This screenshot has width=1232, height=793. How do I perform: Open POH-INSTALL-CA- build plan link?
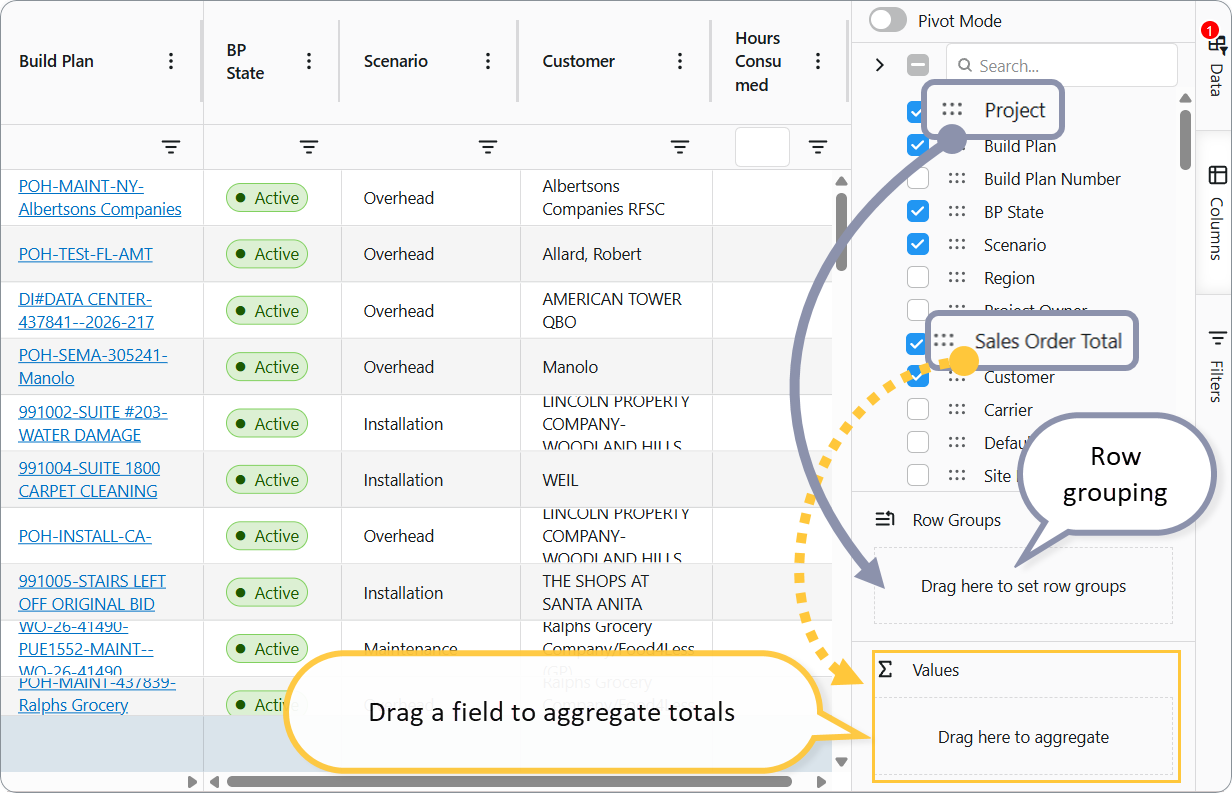click(x=85, y=536)
